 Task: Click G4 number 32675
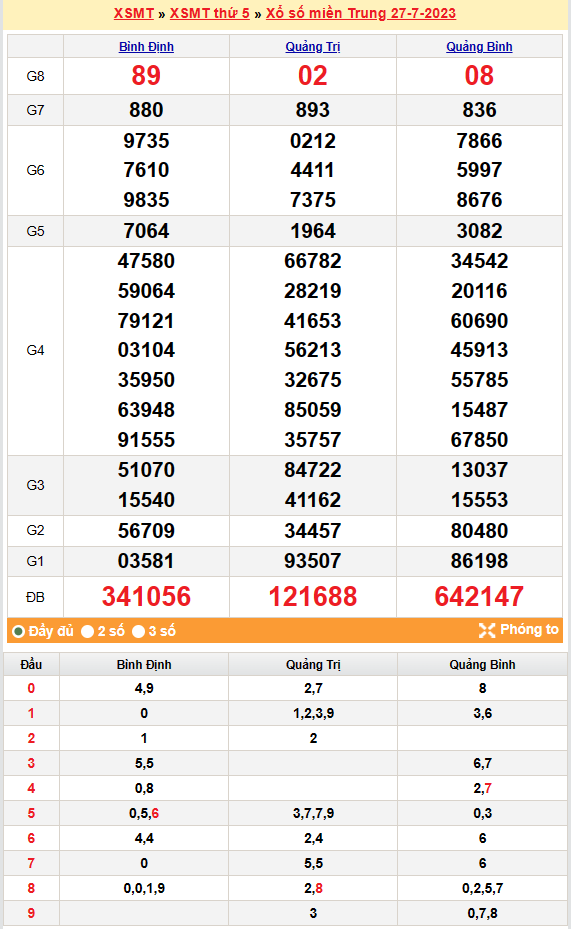point(313,380)
